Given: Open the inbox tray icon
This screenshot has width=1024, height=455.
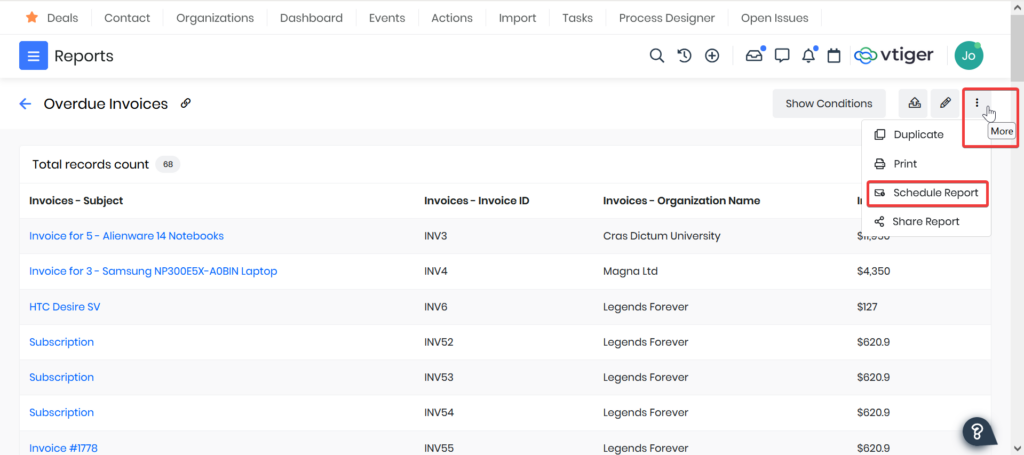Looking at the screenshot, I should tap(754, 56).
